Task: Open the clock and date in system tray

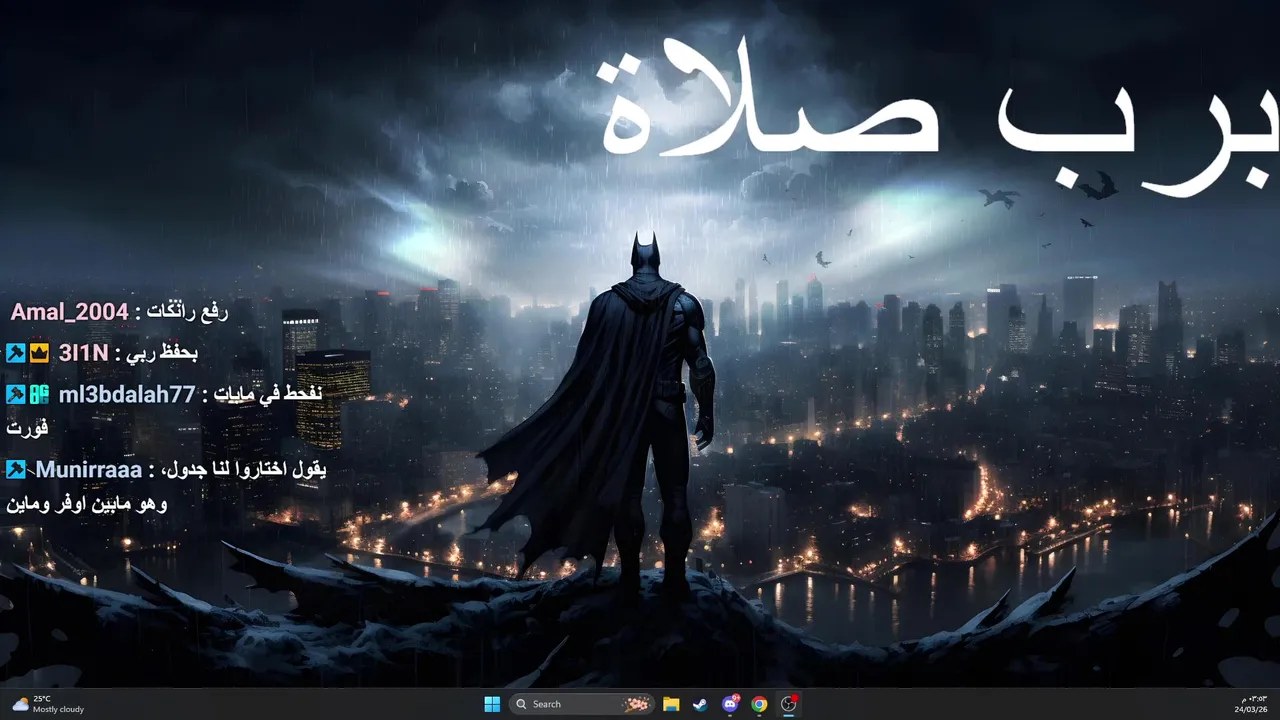Action: [x=1253, y=704]
